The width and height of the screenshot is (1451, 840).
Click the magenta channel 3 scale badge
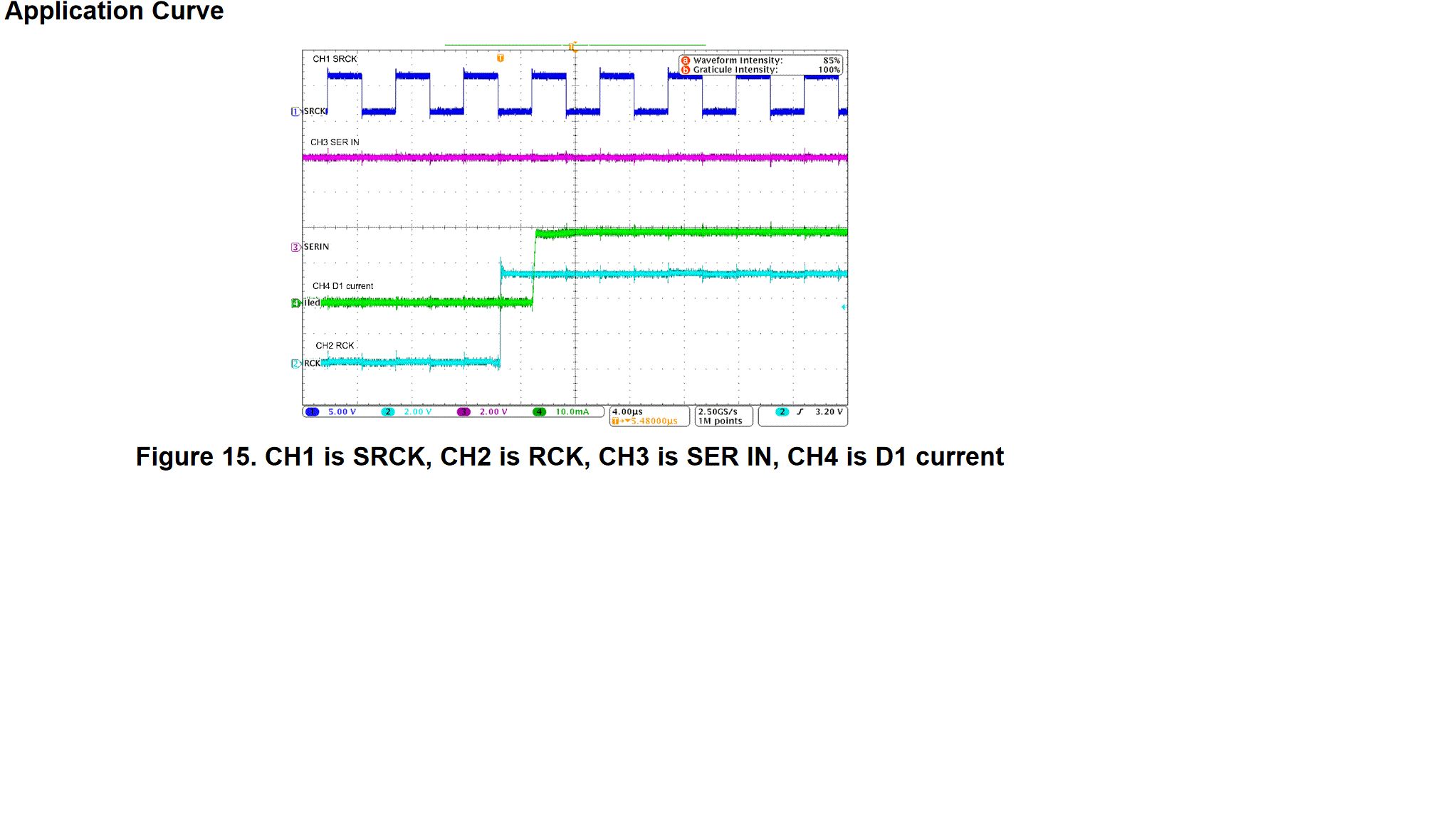click(x=463, y=412)
